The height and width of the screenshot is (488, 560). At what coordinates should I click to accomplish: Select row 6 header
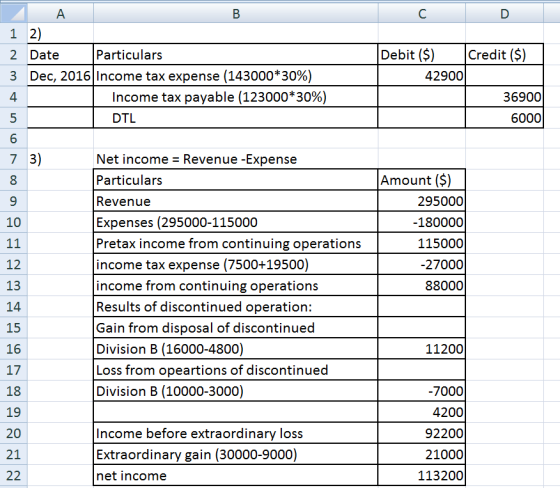(x=14, y=138)
